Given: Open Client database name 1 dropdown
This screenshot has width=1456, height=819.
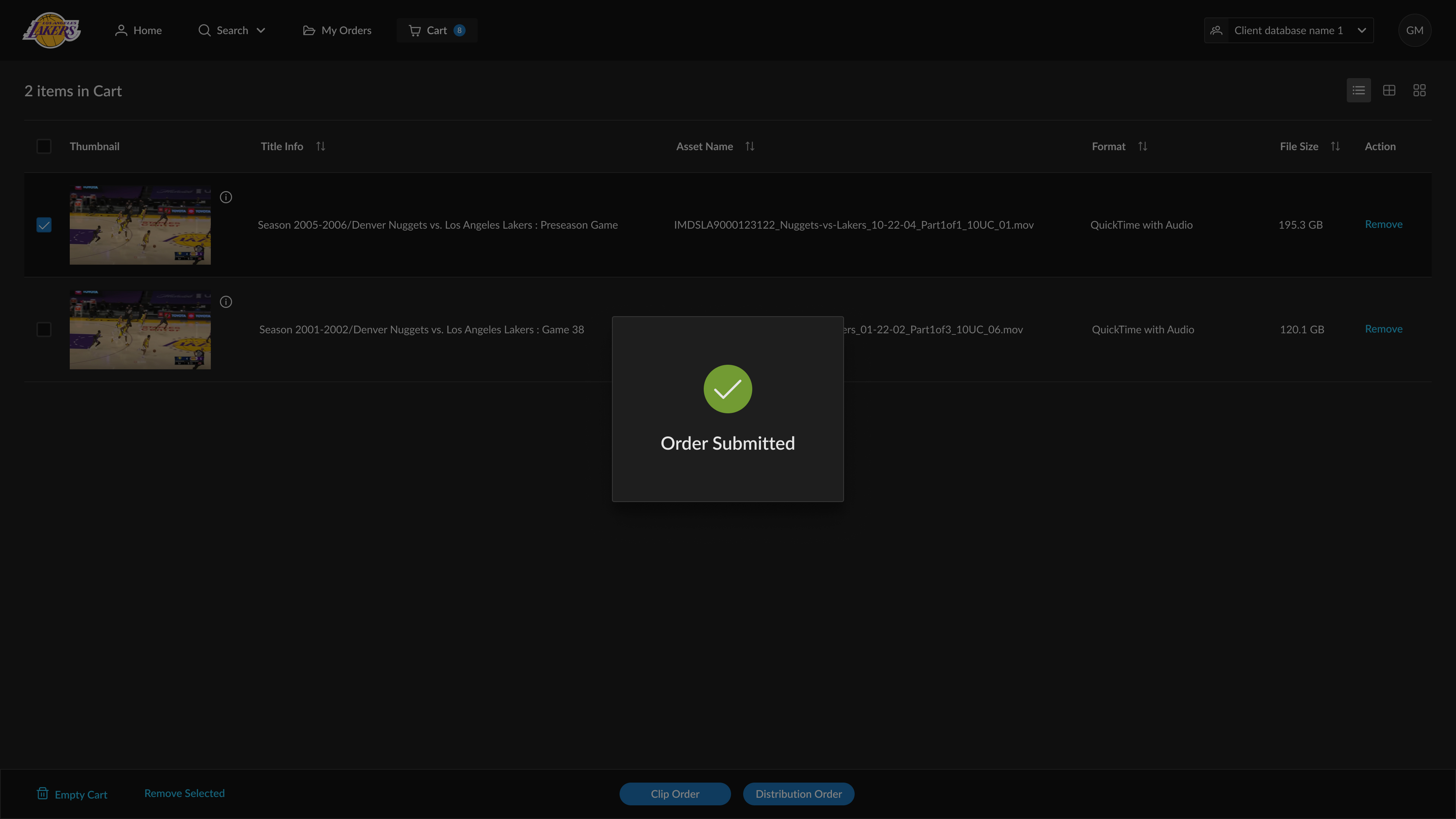Looking at the screenshot, I should click(x=1289, y=30).
